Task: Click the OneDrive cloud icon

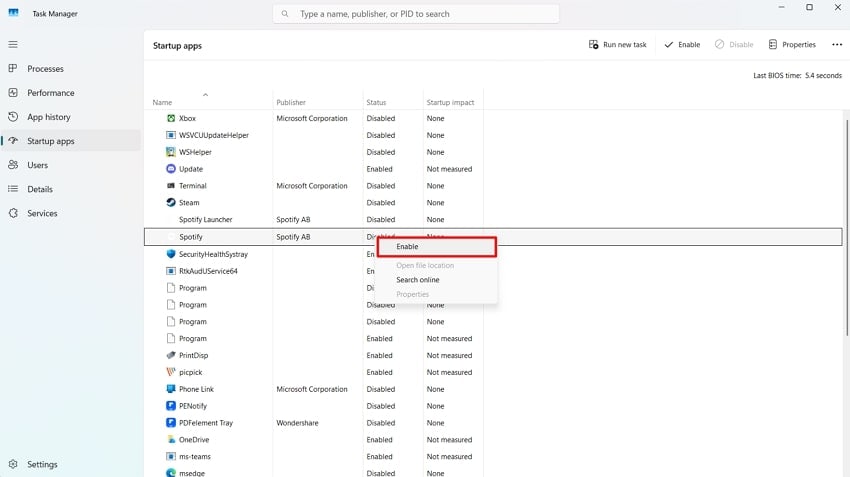Action: click(x=171, y=439)
